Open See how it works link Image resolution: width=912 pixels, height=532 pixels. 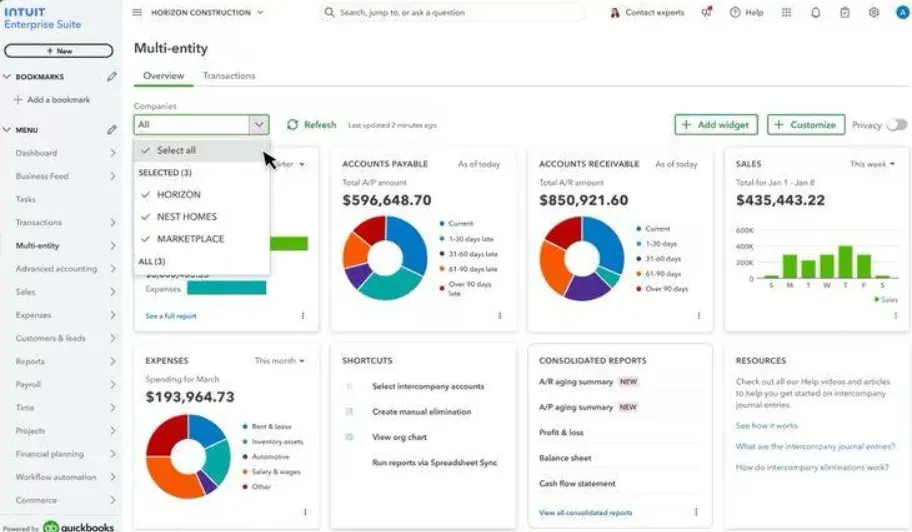coord(767,426)
